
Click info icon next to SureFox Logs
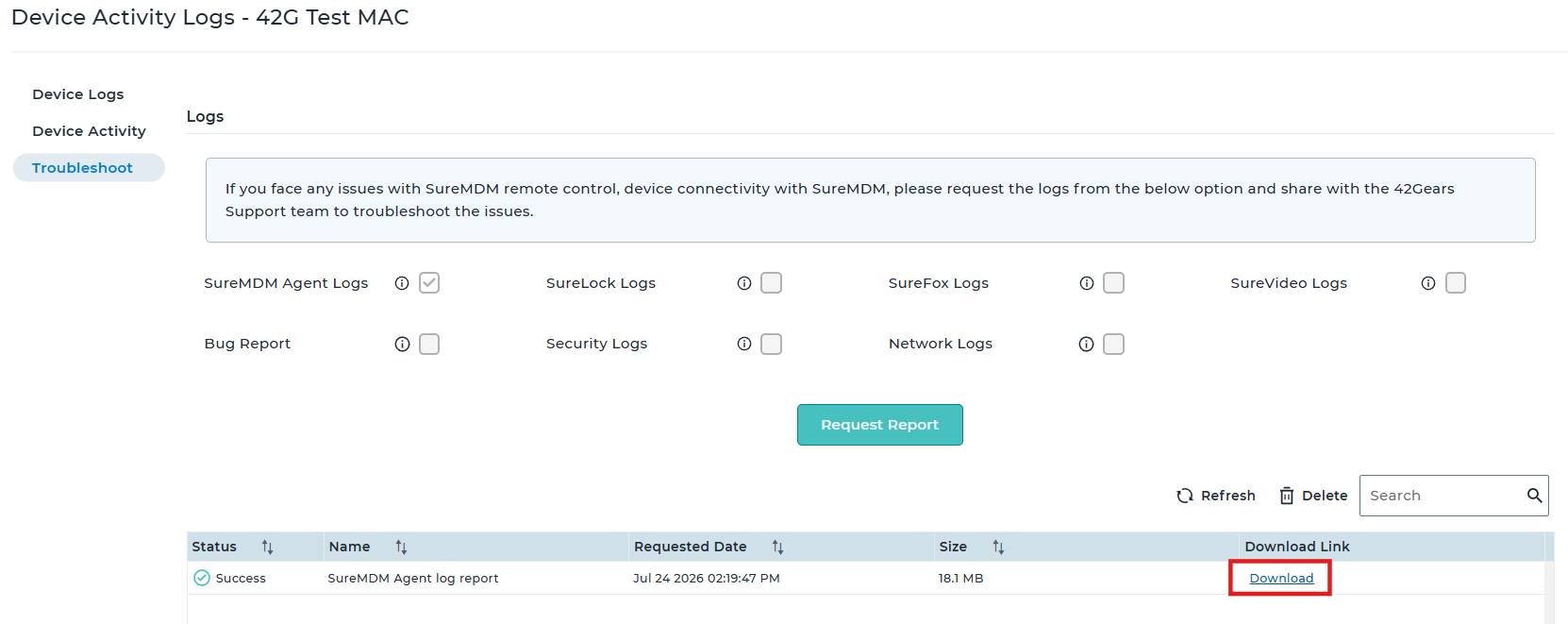coord(1087,283)
